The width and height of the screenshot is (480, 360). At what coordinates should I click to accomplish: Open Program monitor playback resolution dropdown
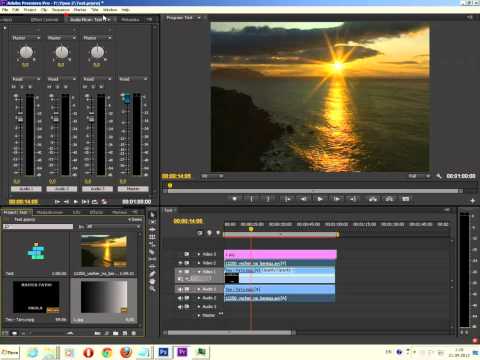coord(419,176)
